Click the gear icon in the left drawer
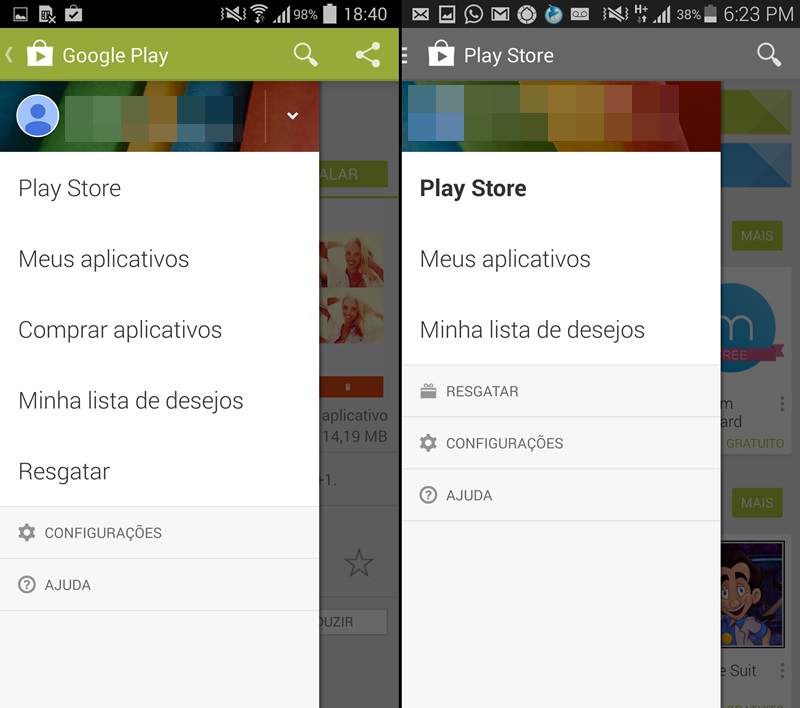 (x=27, y=533)
